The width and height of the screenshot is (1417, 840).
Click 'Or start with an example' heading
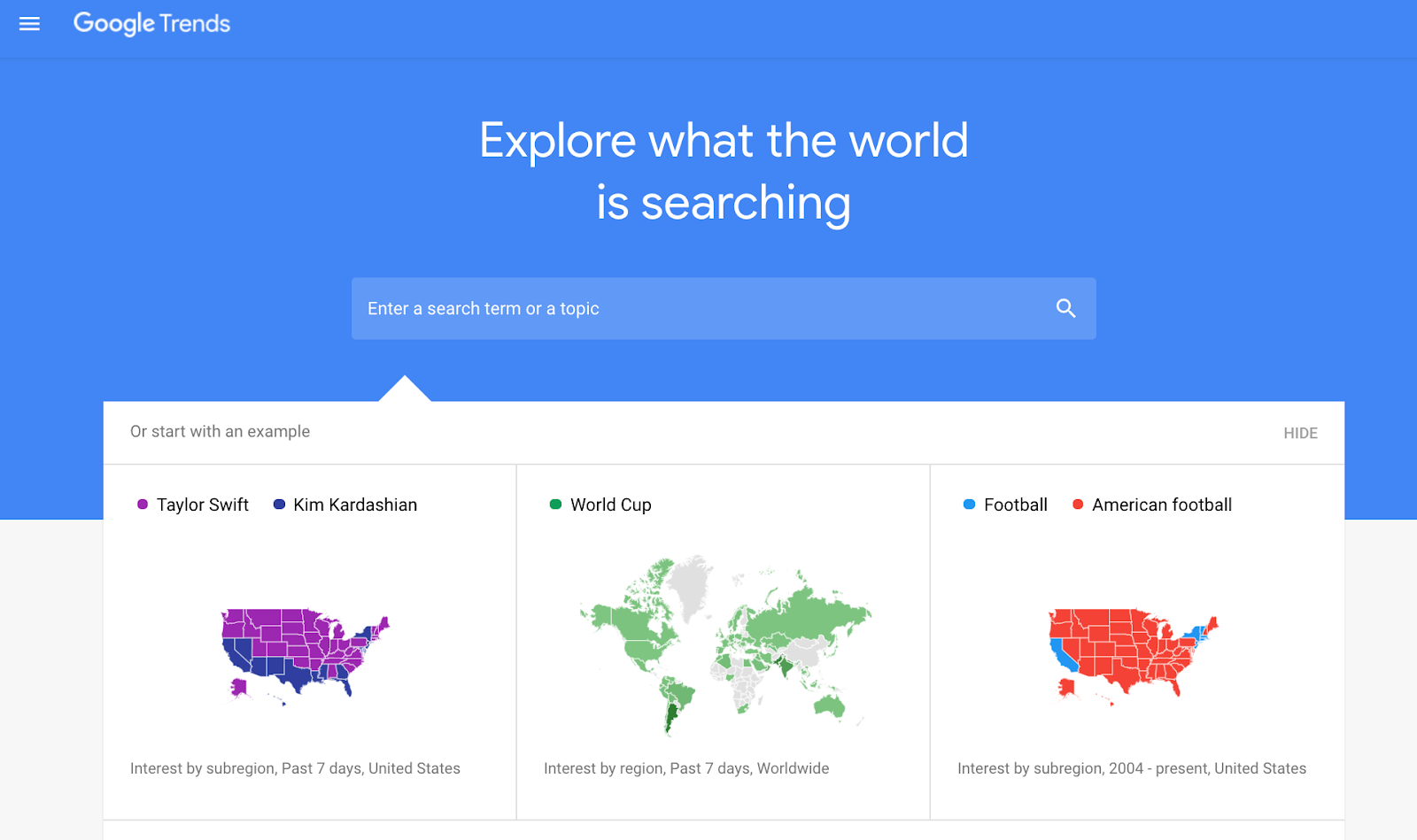(220, 432)
